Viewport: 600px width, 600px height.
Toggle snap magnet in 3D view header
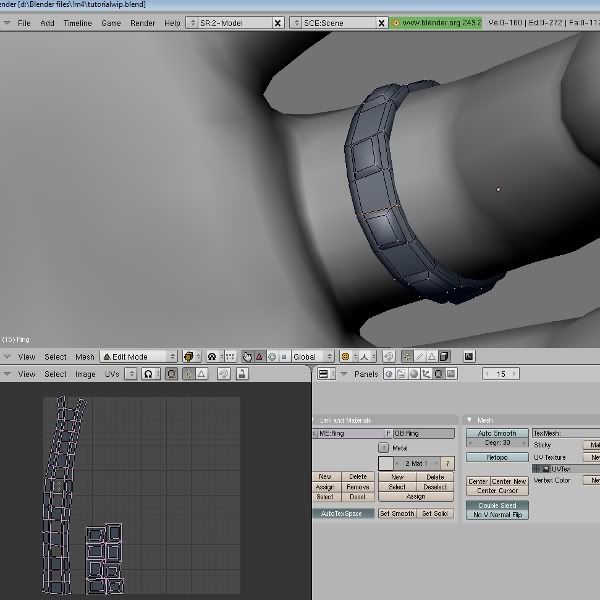coord(388,357)
